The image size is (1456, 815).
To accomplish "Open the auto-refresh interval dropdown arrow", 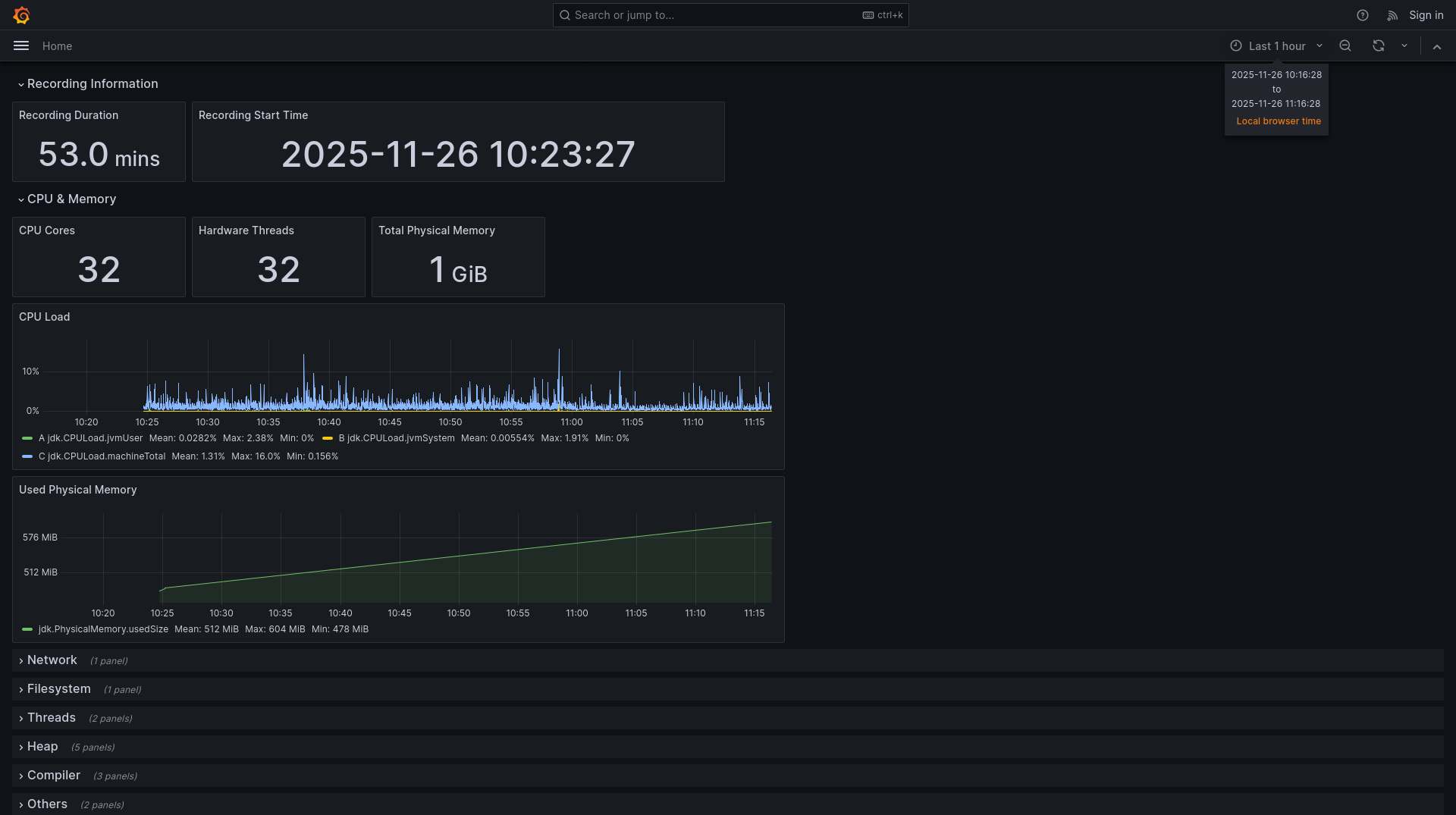I will click(x=1404, y=46).
